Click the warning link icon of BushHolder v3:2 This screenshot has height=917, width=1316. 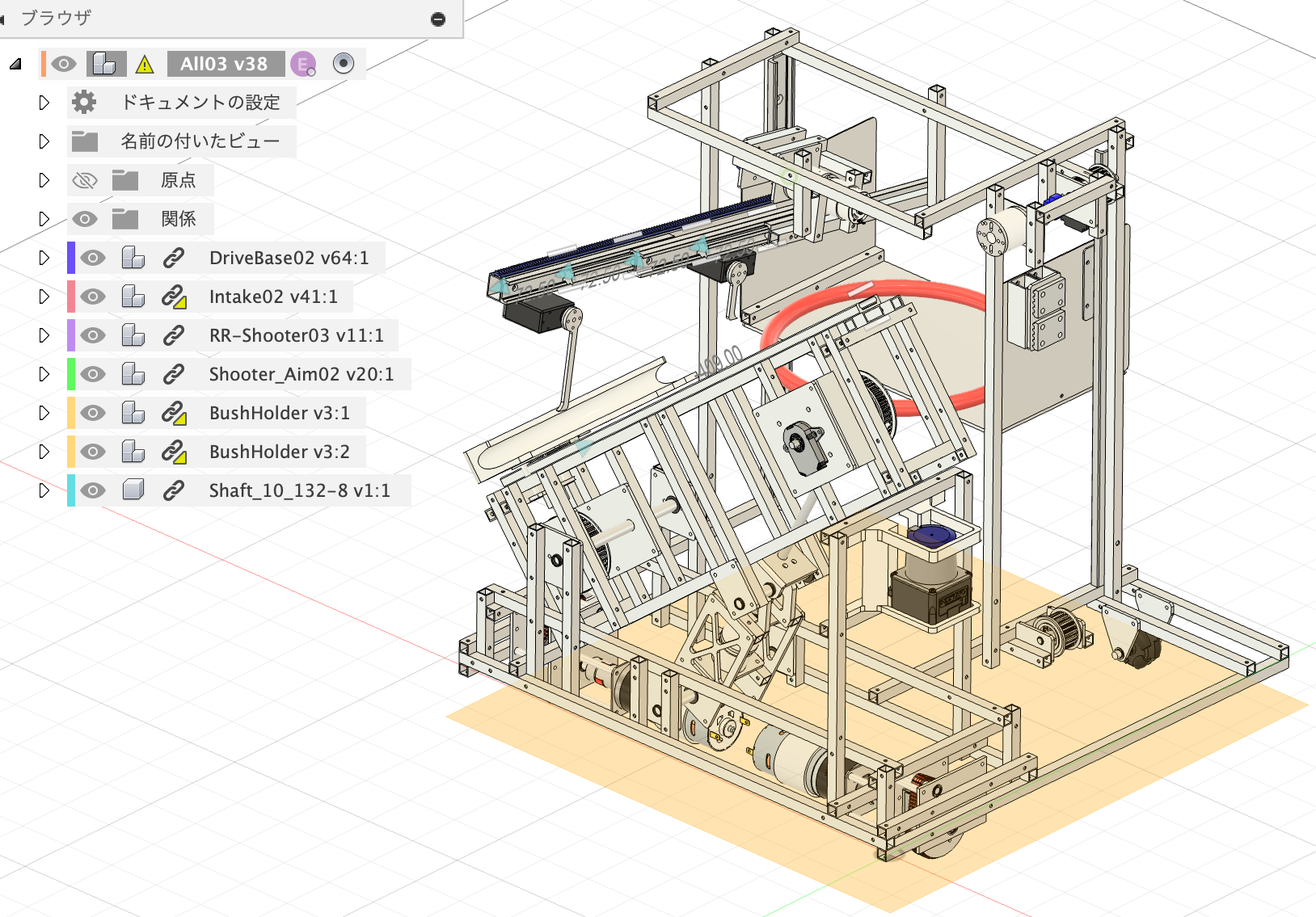pyautogui.click(x=174, y=452)
